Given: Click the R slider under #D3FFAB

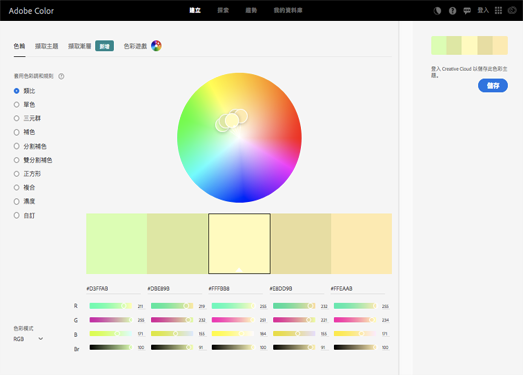Looking at the screenshot, I should 110,306.
